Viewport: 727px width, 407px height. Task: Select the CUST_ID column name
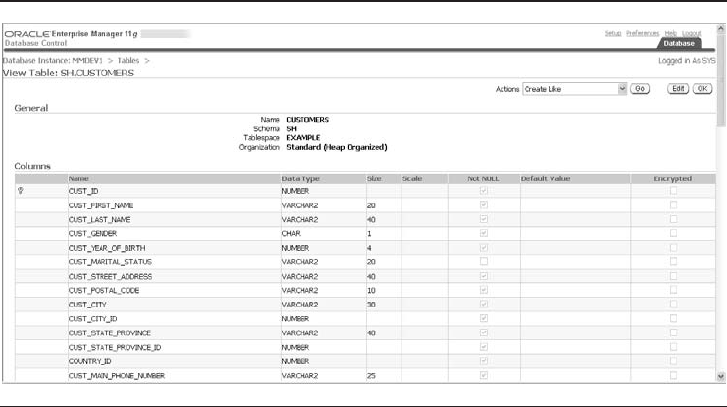[83, 191]
